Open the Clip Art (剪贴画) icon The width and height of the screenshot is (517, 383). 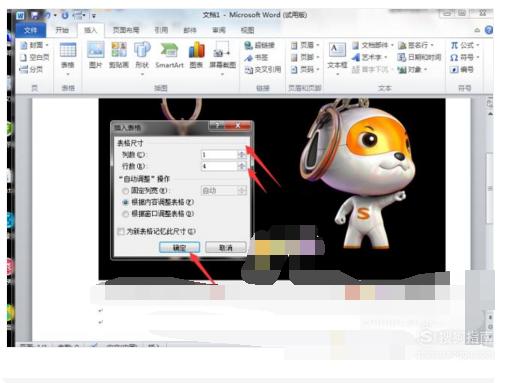119,55
